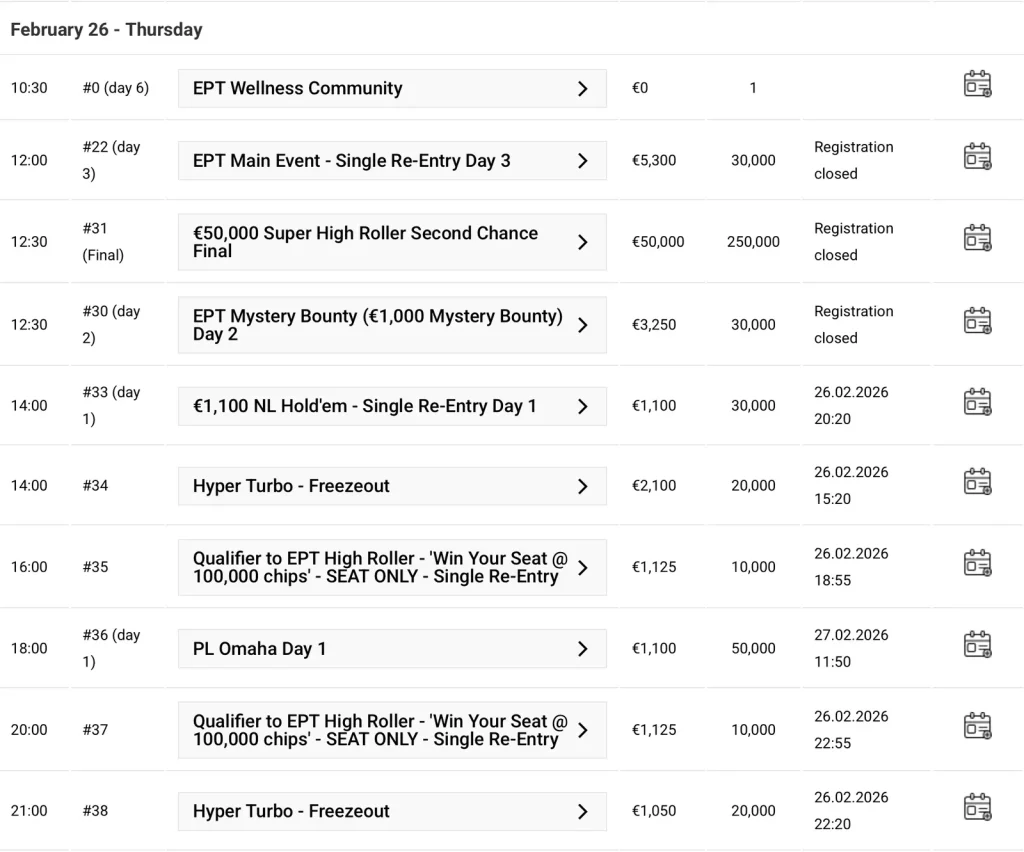1024x852 pixels.
Task: Open the 20:00 qualifier event #37
Action: pos(392,730)
